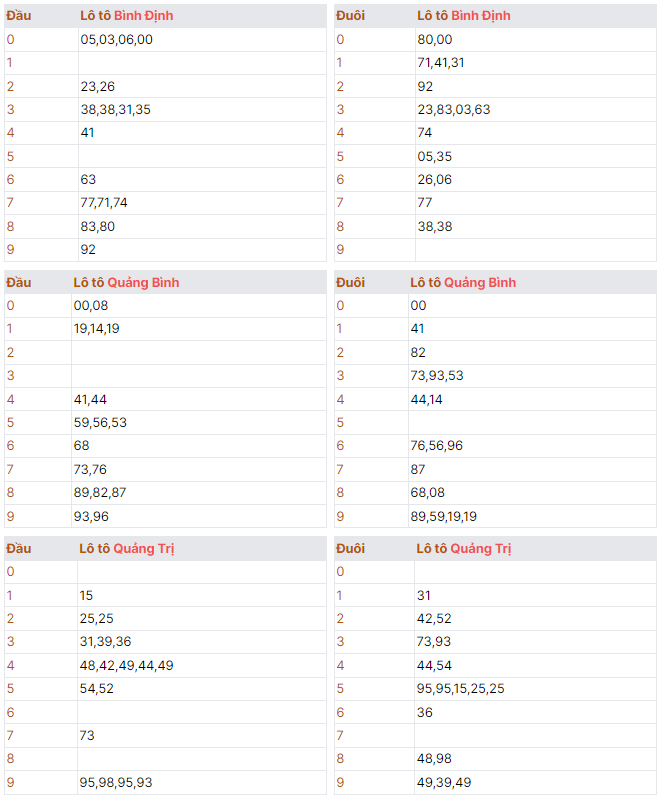Click the Bình Định link in Đầu table header
Image resolution: width=662 pixels, height=798 pixels.
coord(143,16)
